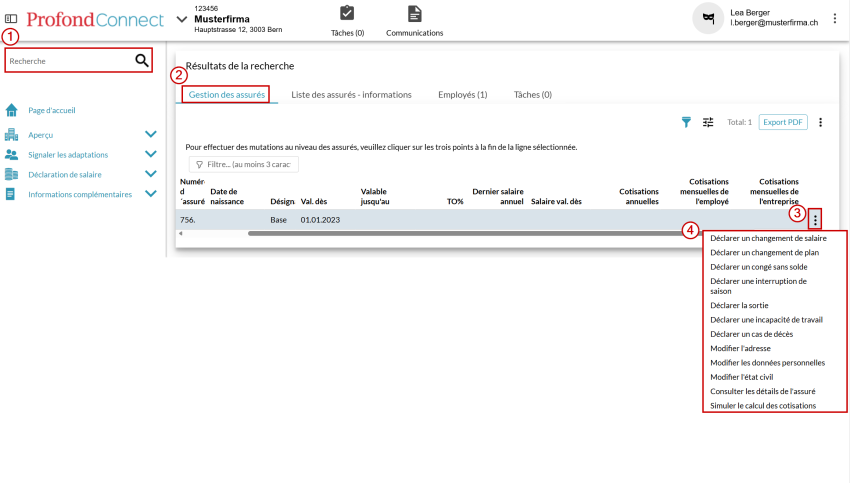Select Déclarer un changement de salaire
This screenshot has height=483, width=850.
768,239
